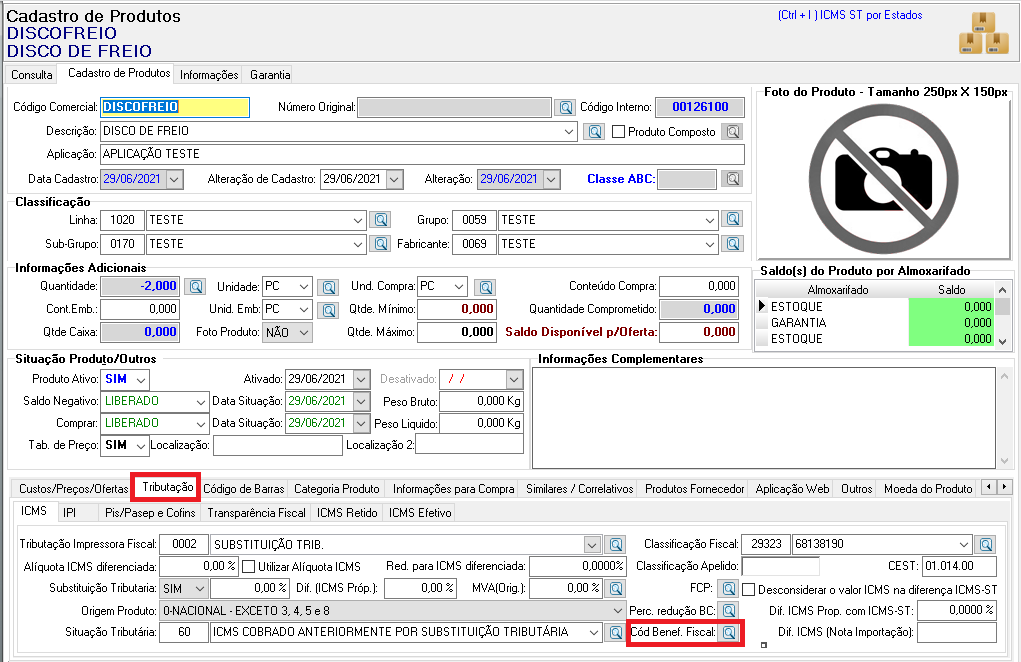Click CEST field 01.014.00

coord(960,566)
